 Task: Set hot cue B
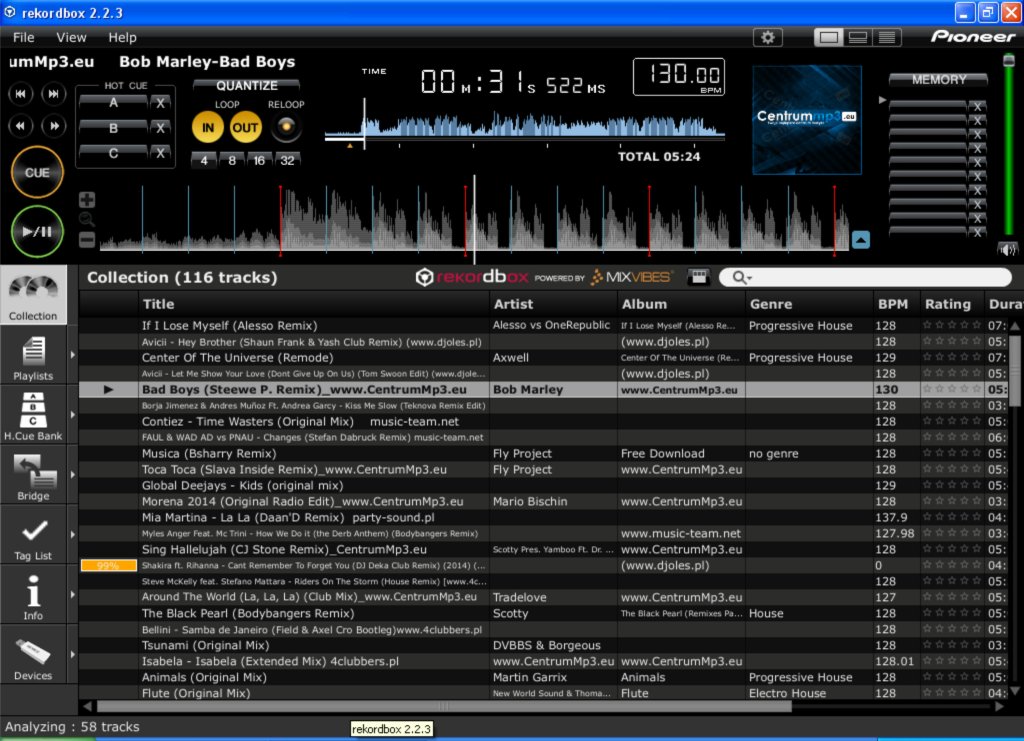click(x=113, y=128)
